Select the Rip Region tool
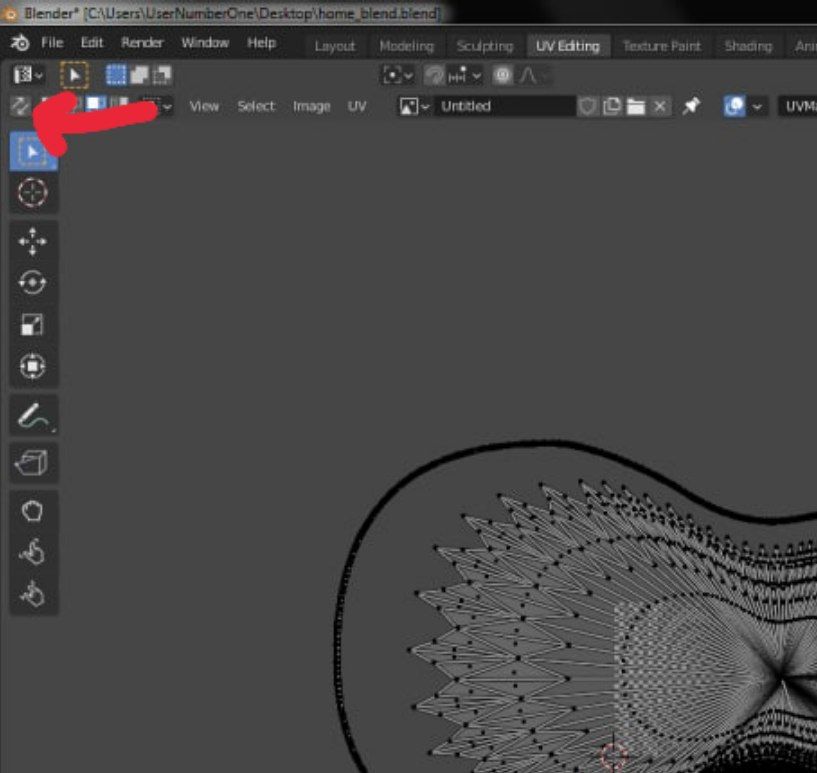Viewport: 817px width, 773px height. (33, 463)
